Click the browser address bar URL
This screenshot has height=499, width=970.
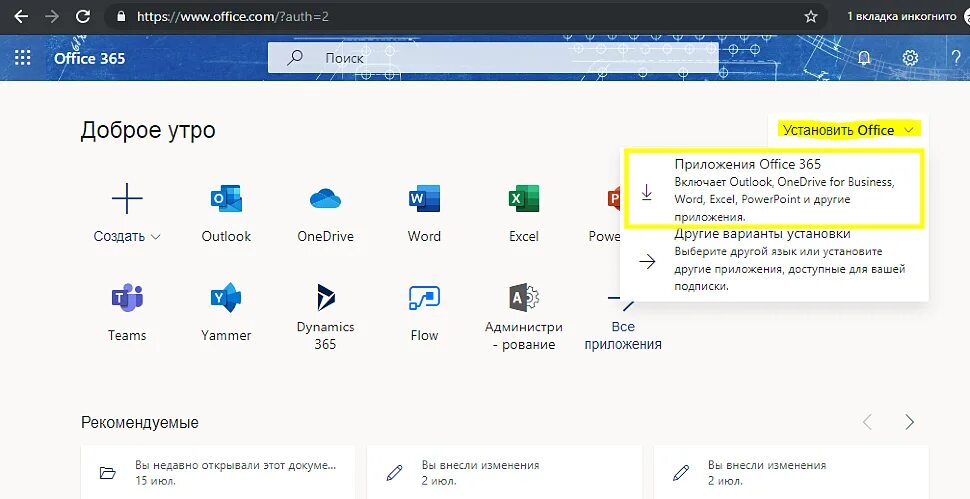(233, 17)
